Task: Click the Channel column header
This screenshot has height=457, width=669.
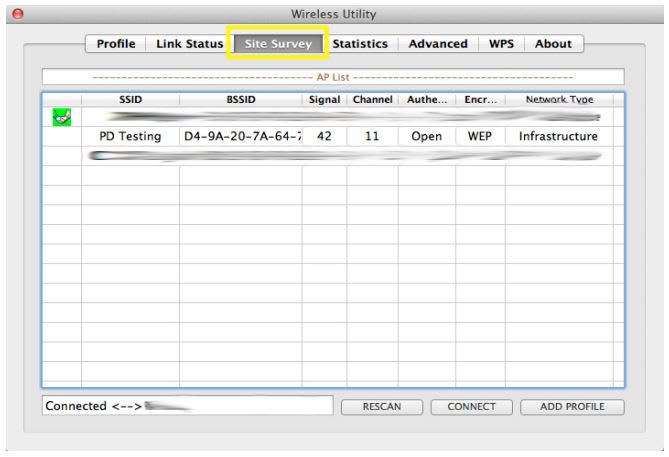Action: [x=372, y=100]
